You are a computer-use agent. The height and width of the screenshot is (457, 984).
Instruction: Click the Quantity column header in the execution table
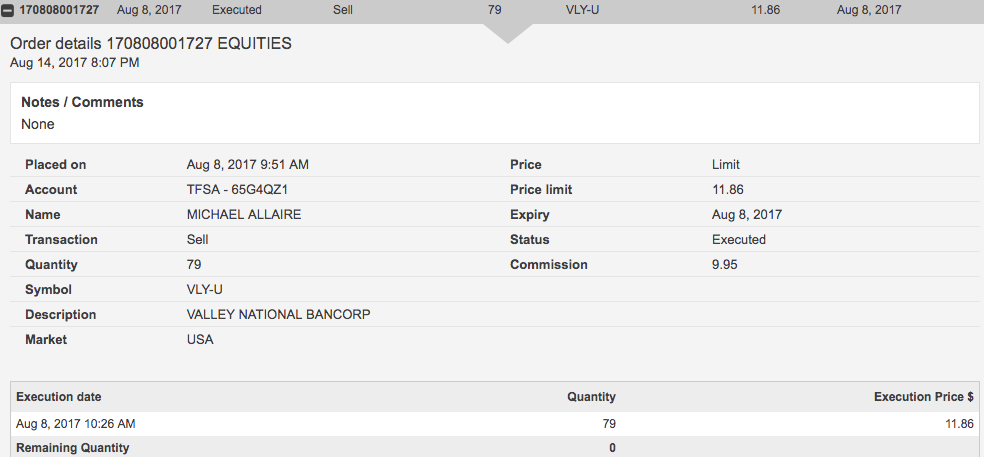591,397
